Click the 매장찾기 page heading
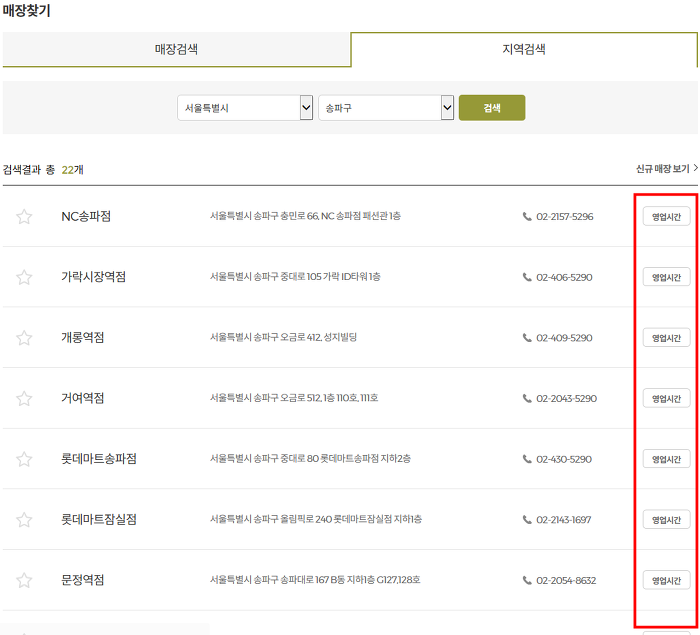The image size is (700, 635). [27, 10]
